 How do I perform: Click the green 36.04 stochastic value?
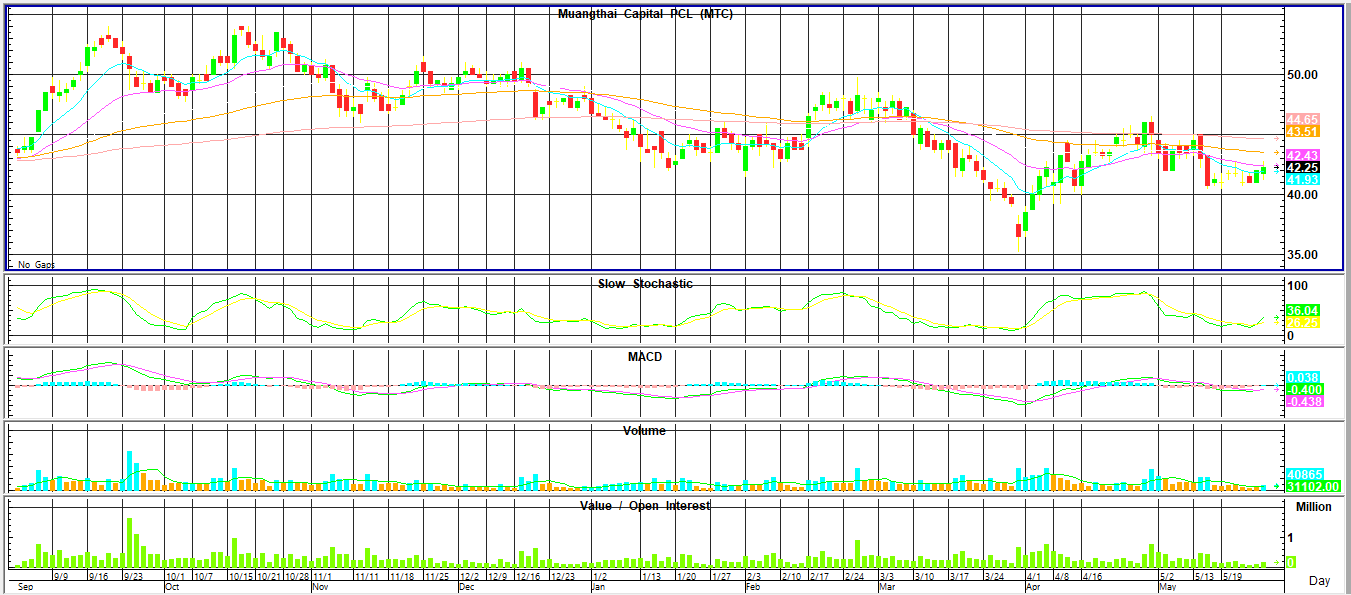pyautogui.click(x=1303, y=311)
